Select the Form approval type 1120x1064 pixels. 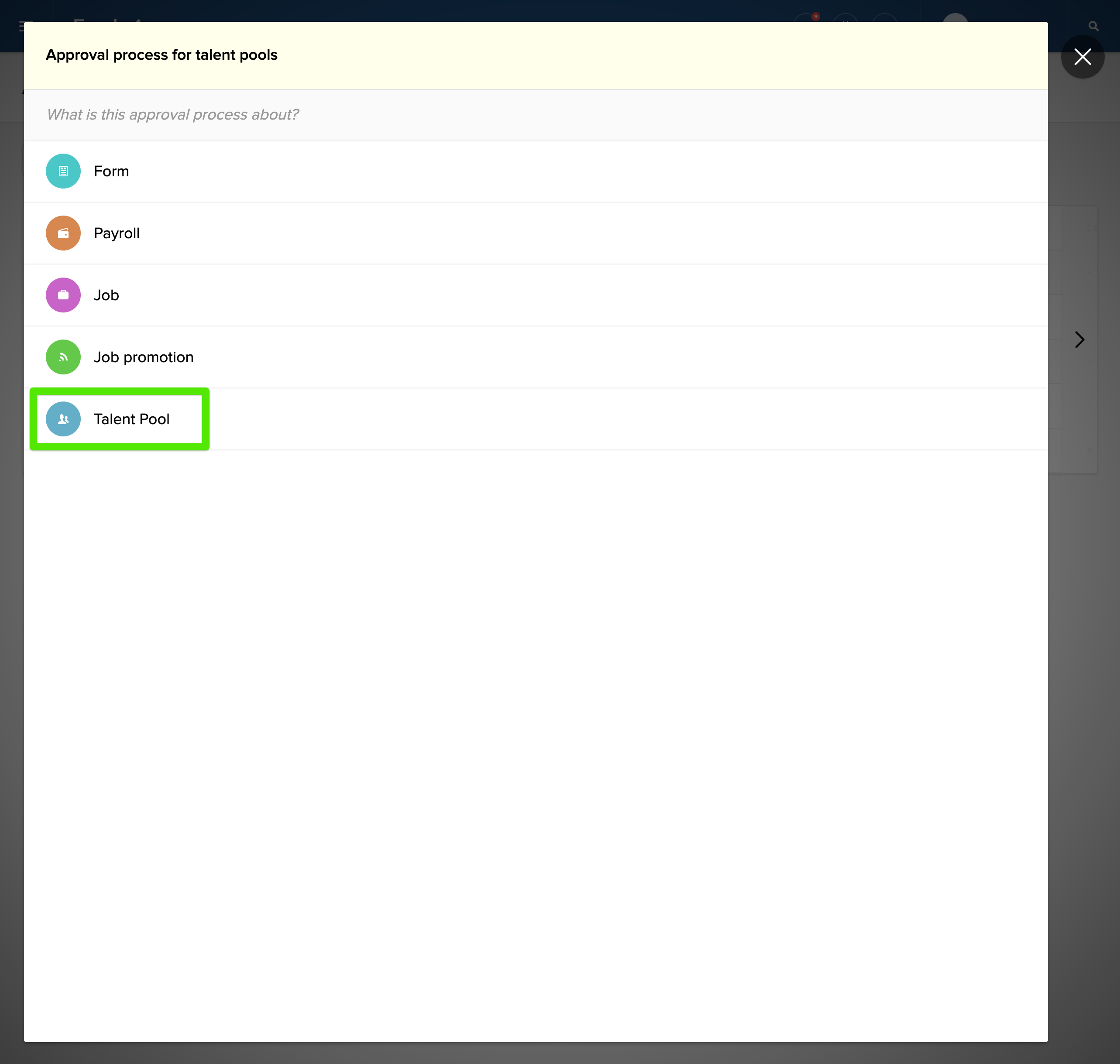pos(111,171)
